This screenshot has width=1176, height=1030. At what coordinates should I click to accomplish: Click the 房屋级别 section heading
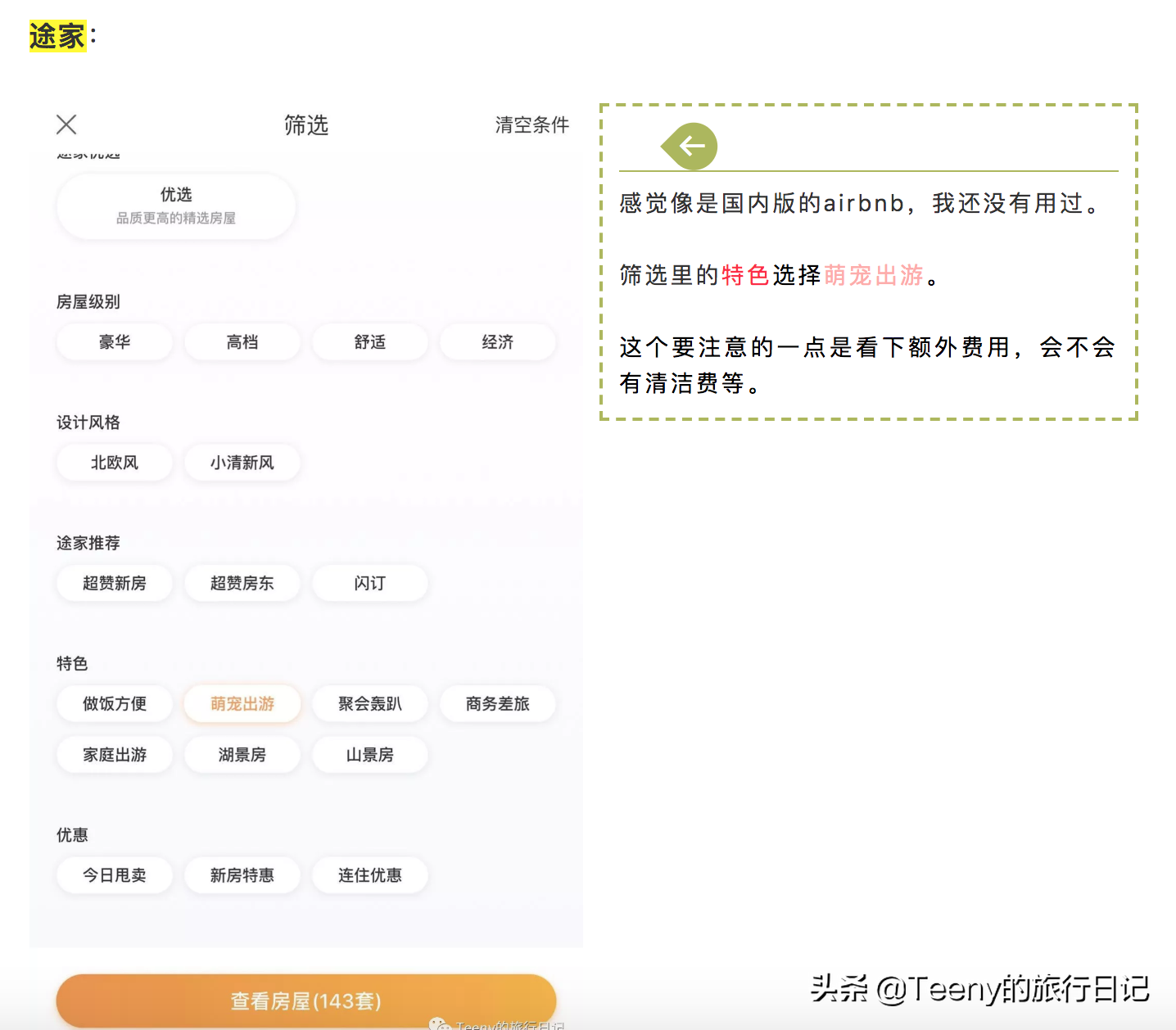pyautogui.click(x=88, y=302)
